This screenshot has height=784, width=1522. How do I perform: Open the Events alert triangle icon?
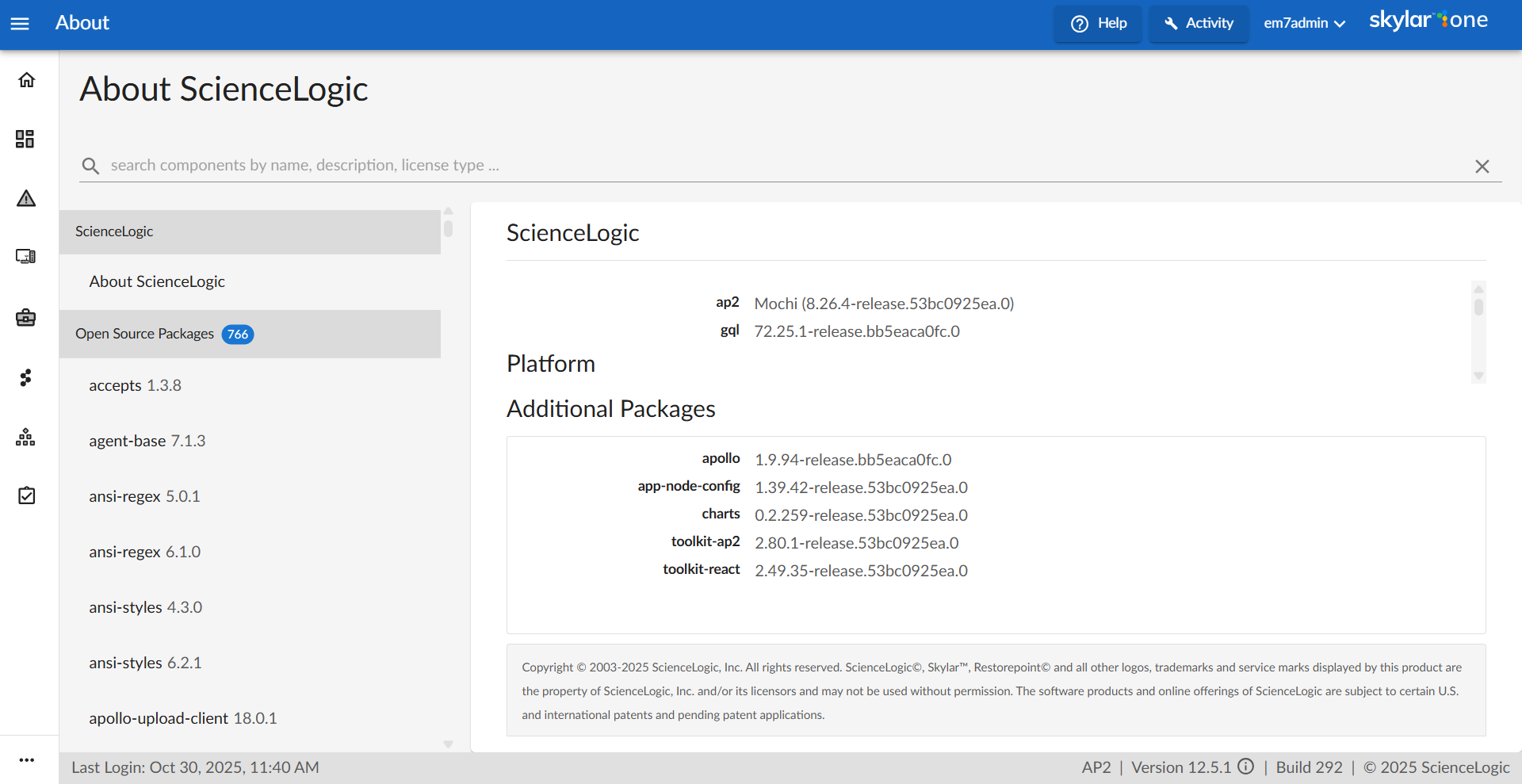click(x=26, y=198)
